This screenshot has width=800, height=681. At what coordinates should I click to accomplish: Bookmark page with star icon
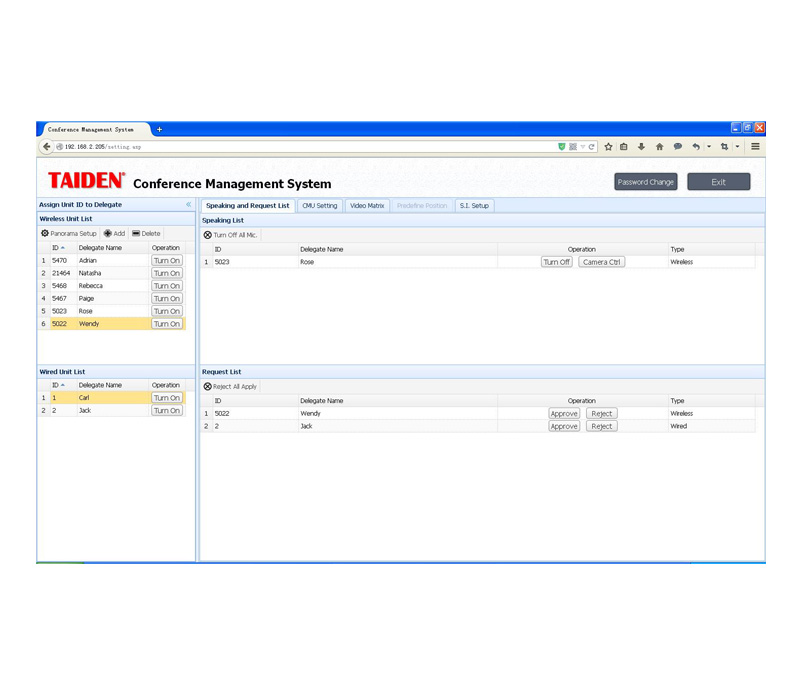pos(608,147)
